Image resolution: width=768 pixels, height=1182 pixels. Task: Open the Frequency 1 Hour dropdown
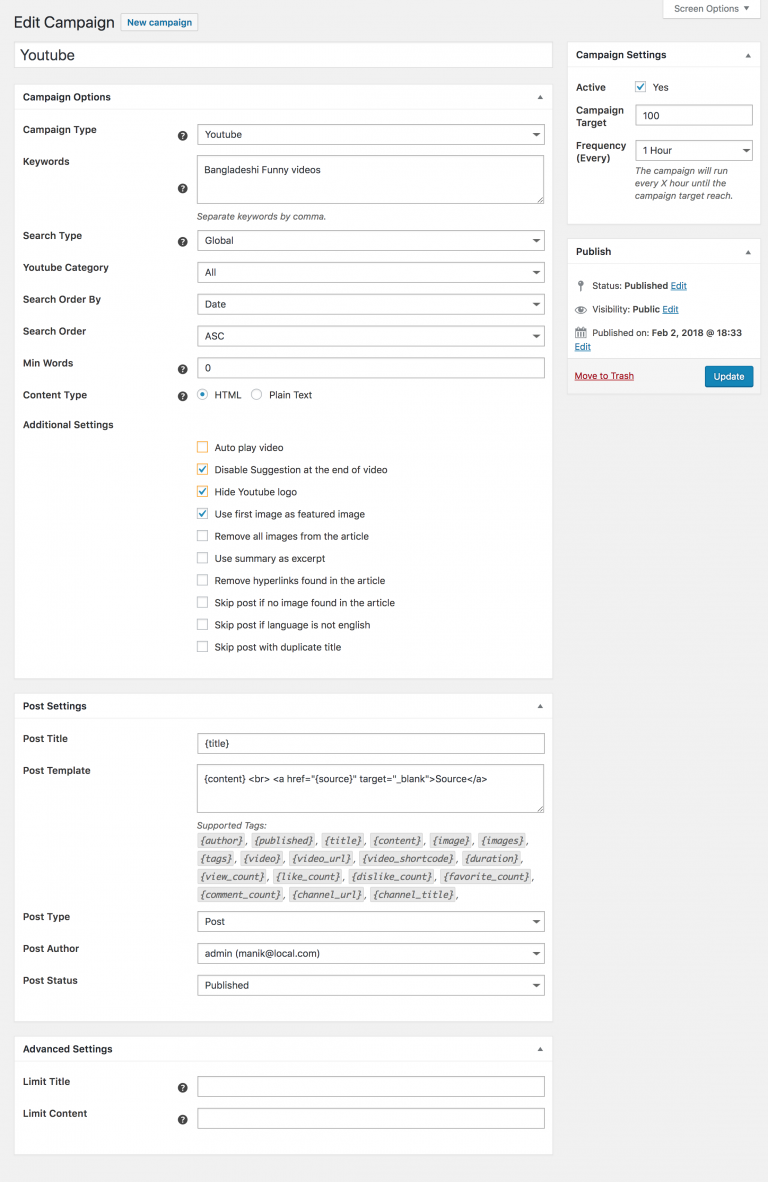693,150
